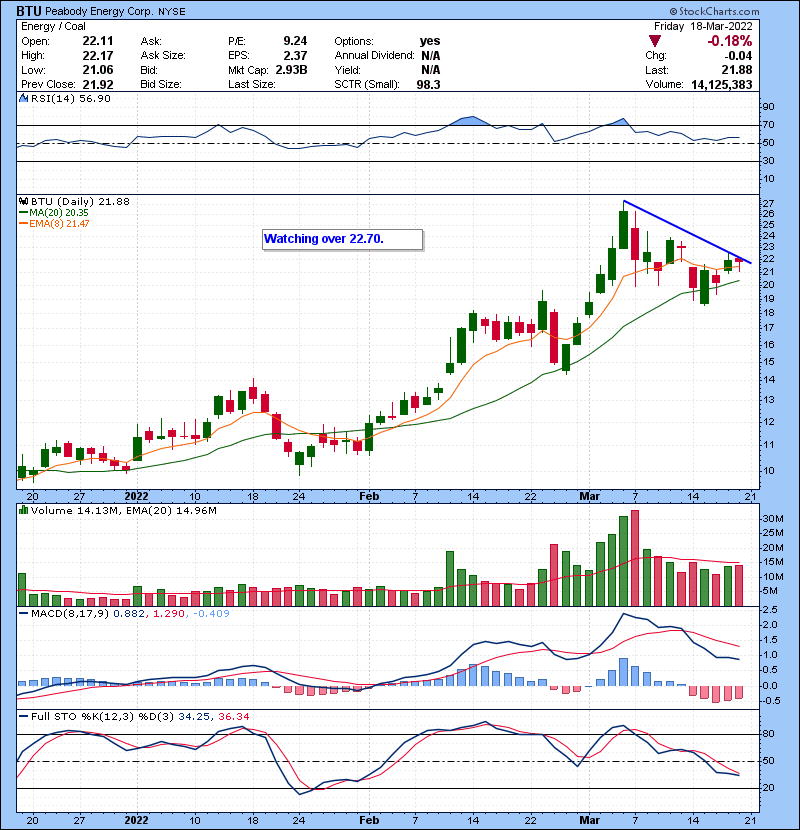
Task: Click the Open value 22.11
Action: click(x=98, y=41)
